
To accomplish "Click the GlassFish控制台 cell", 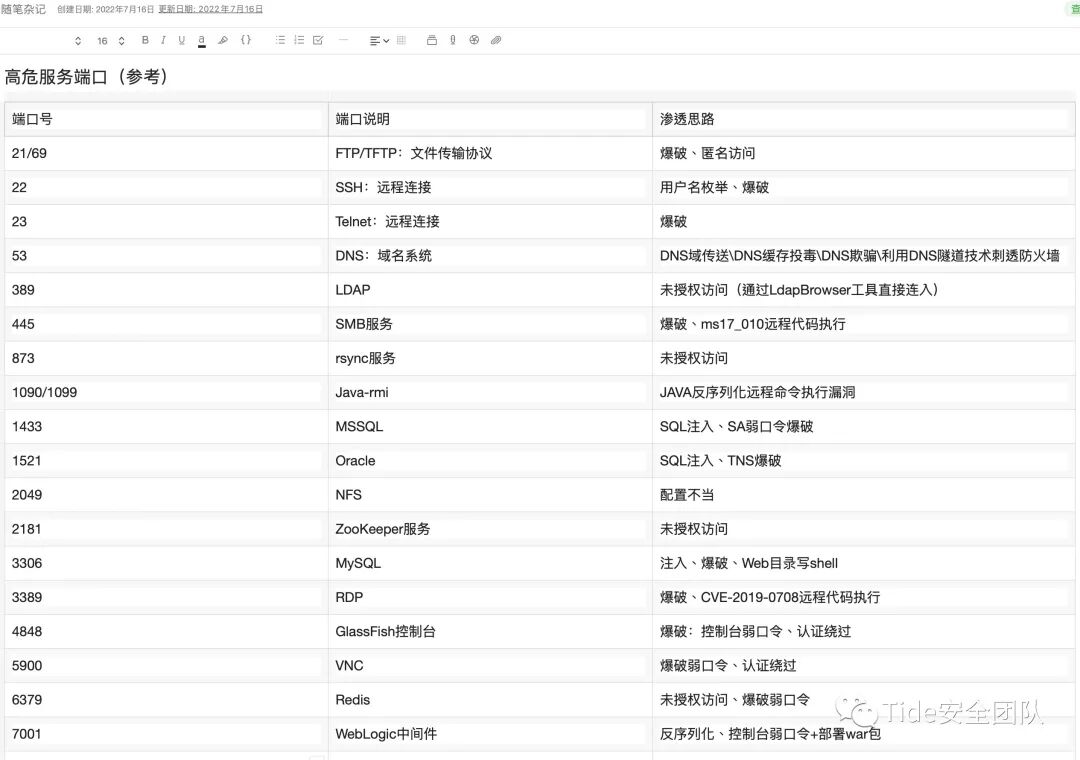I will click(490, 631).
